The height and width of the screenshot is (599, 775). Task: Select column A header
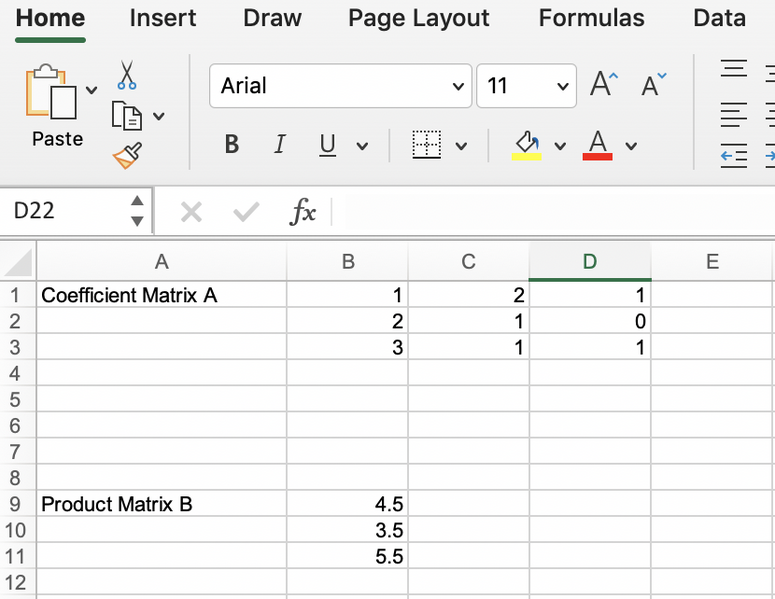pyautogui.click(x=162, y=262)
